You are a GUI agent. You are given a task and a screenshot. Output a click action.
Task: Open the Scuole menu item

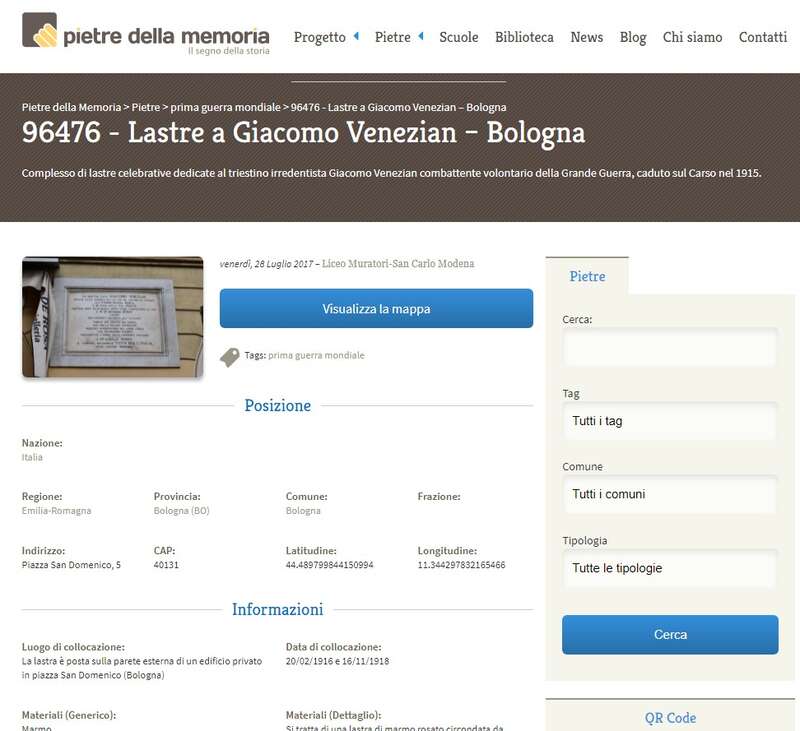(x=458, y=37)
